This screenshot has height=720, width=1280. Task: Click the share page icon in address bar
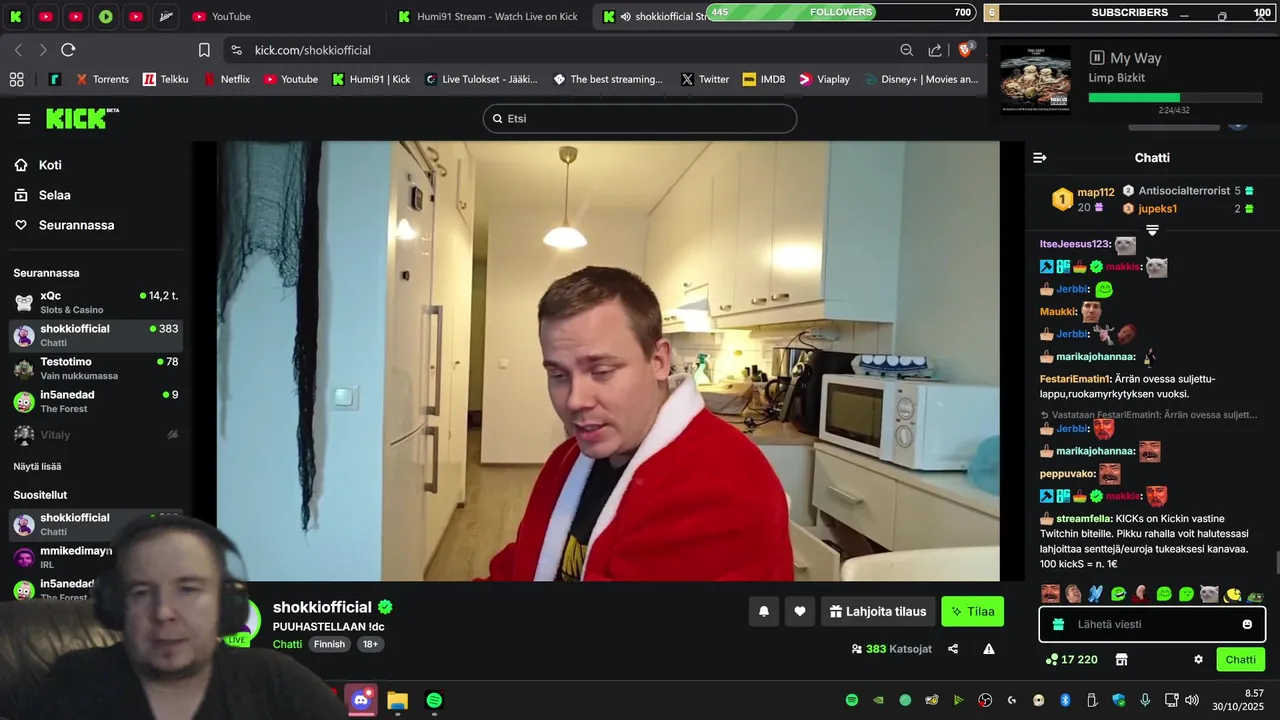[935, 50]
